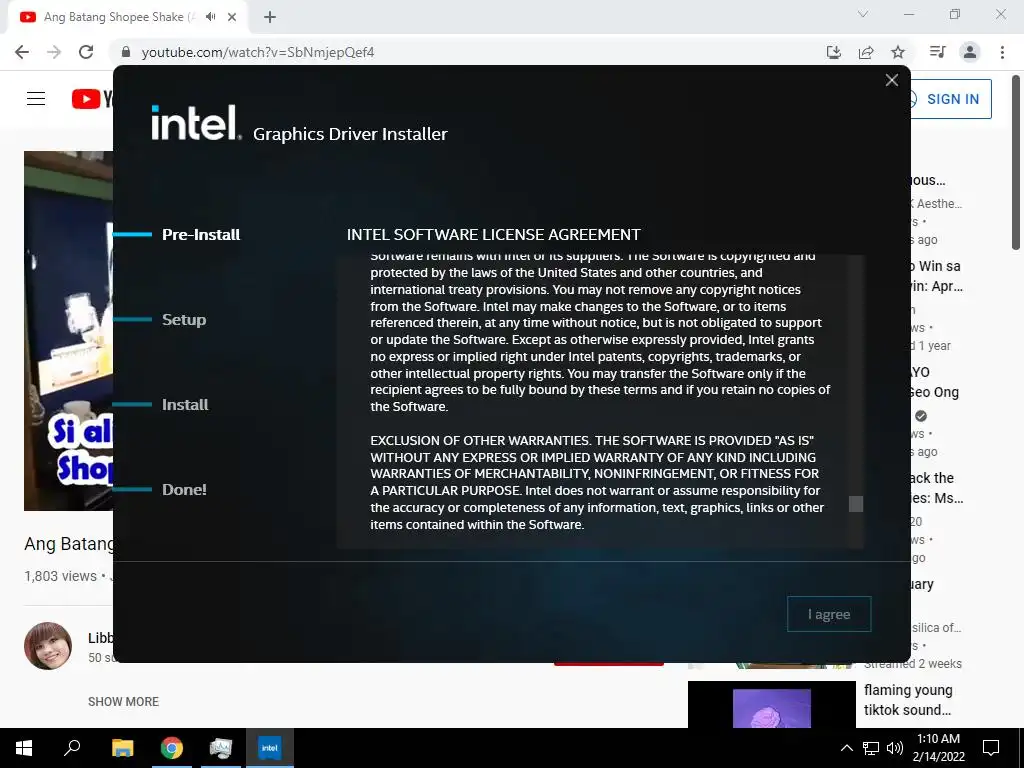The width and height of the screenshot is (1024, 768).
Task: Select the Setup step label
Action: click(184, 319)
